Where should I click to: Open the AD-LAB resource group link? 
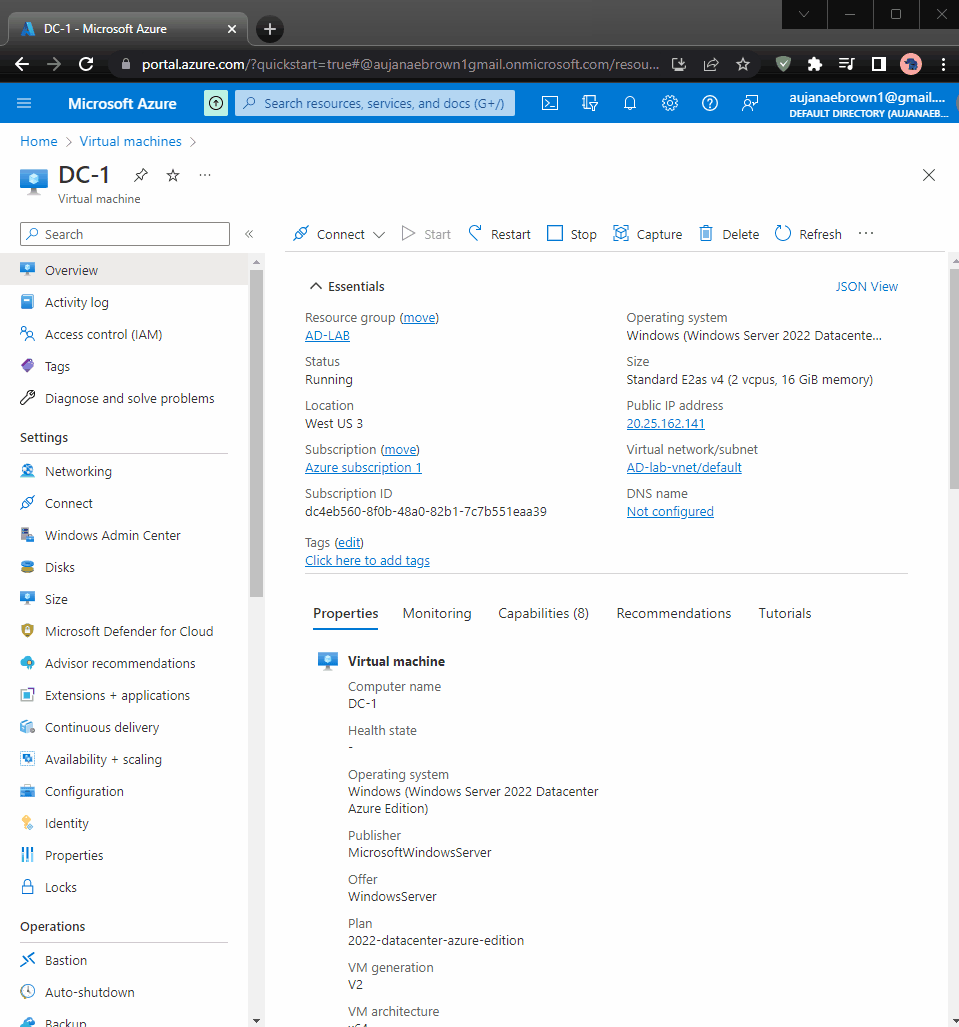[x=327, y=335]
